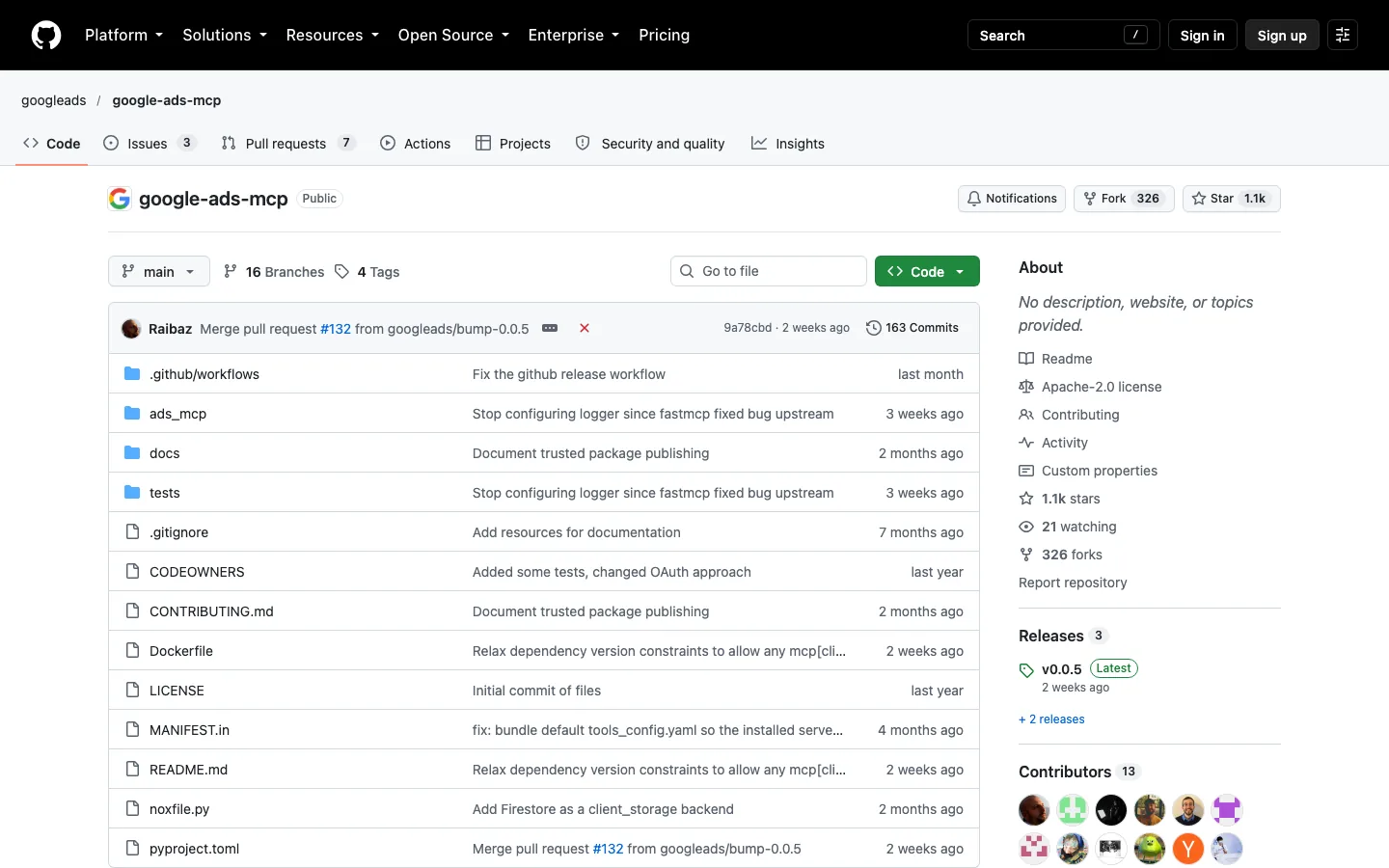This screenshot has height=868, width=1389.
Task: Open the Apache-2.0 license link
Action: 1091,387
